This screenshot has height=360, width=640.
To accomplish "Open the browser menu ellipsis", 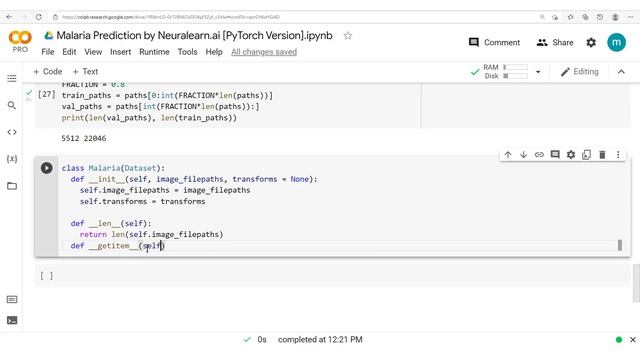I will click(x=630, y=17).
